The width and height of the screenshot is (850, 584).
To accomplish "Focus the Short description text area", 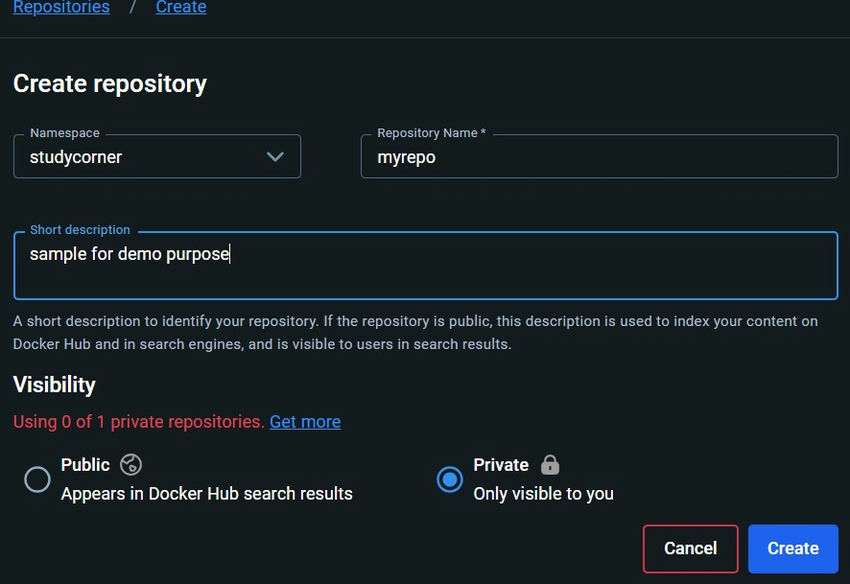I will point(426,265).
